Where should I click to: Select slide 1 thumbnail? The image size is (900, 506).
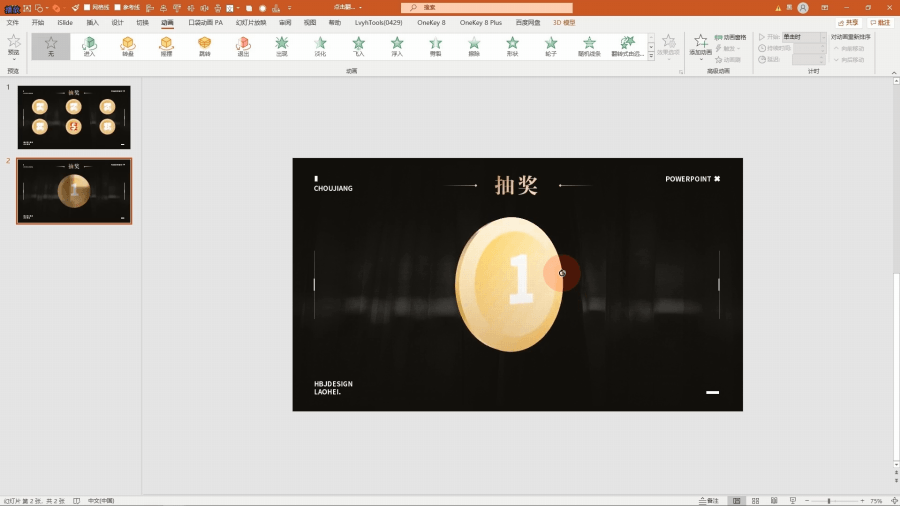(74, 117)
